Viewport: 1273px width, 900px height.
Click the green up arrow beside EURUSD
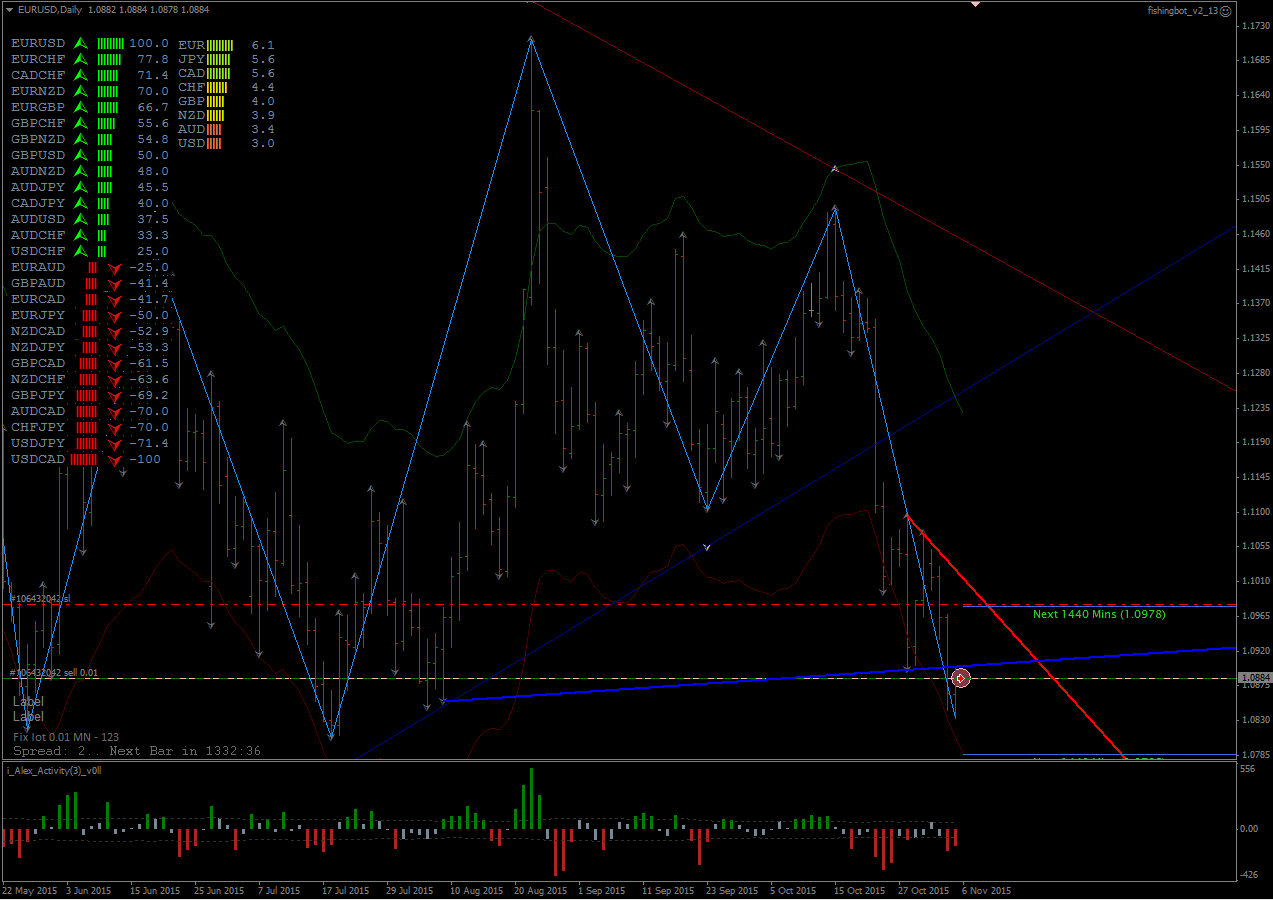pyautogui.click(x=82, y=44)
